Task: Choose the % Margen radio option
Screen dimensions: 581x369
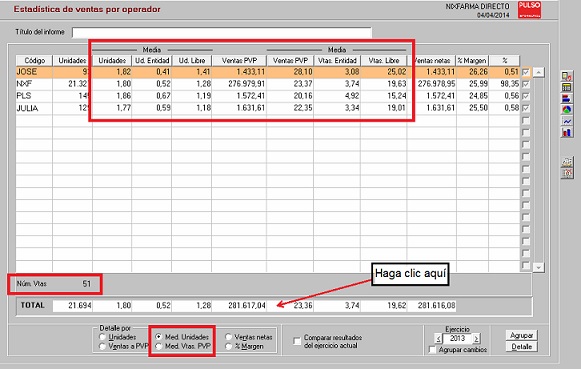Action: coord(228,346)
